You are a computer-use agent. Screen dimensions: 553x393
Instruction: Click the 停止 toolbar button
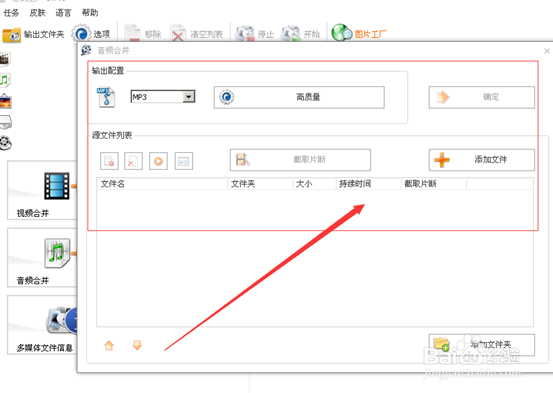[x=255, y=34]
